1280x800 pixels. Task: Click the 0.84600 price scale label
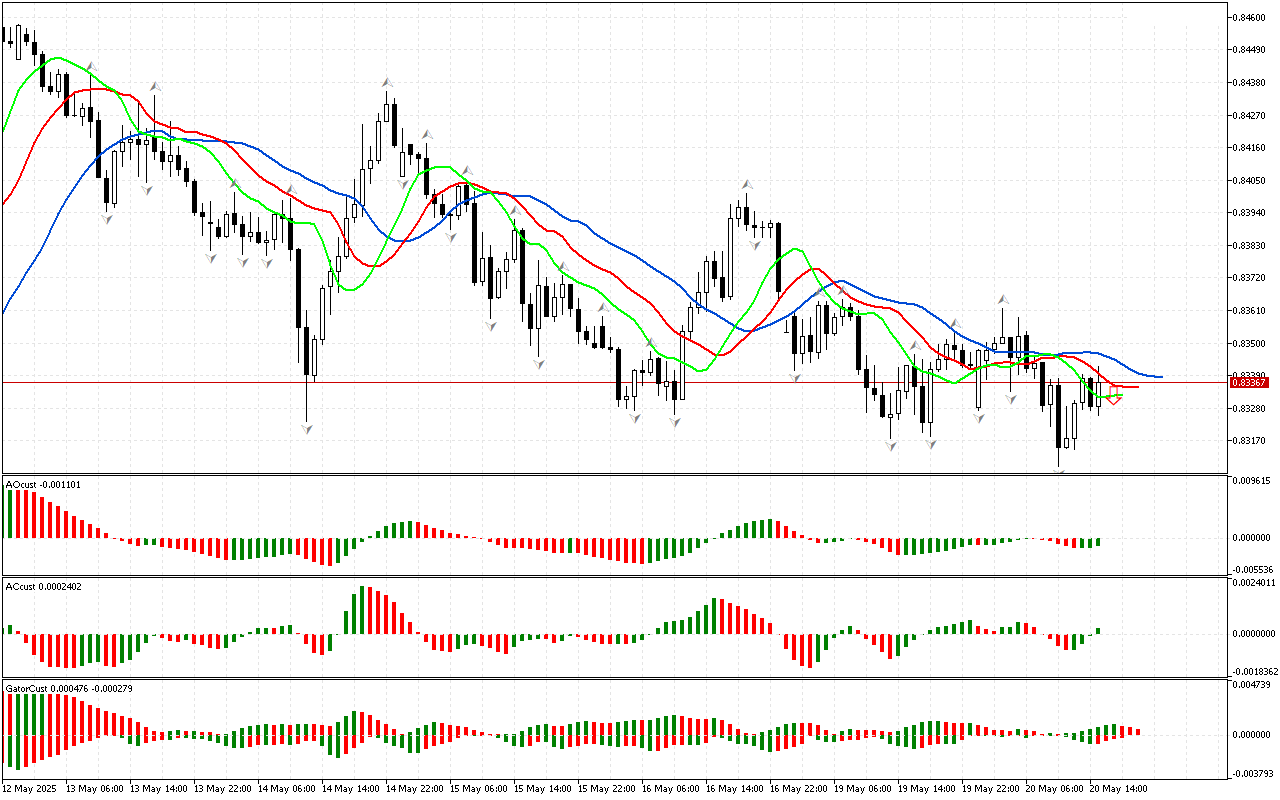tap(1248, 18)
